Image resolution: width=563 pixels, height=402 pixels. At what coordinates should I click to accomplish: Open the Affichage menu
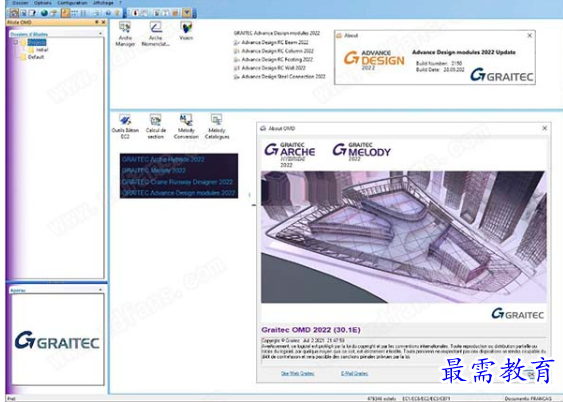pyautogui.click(x=103, y=3)
